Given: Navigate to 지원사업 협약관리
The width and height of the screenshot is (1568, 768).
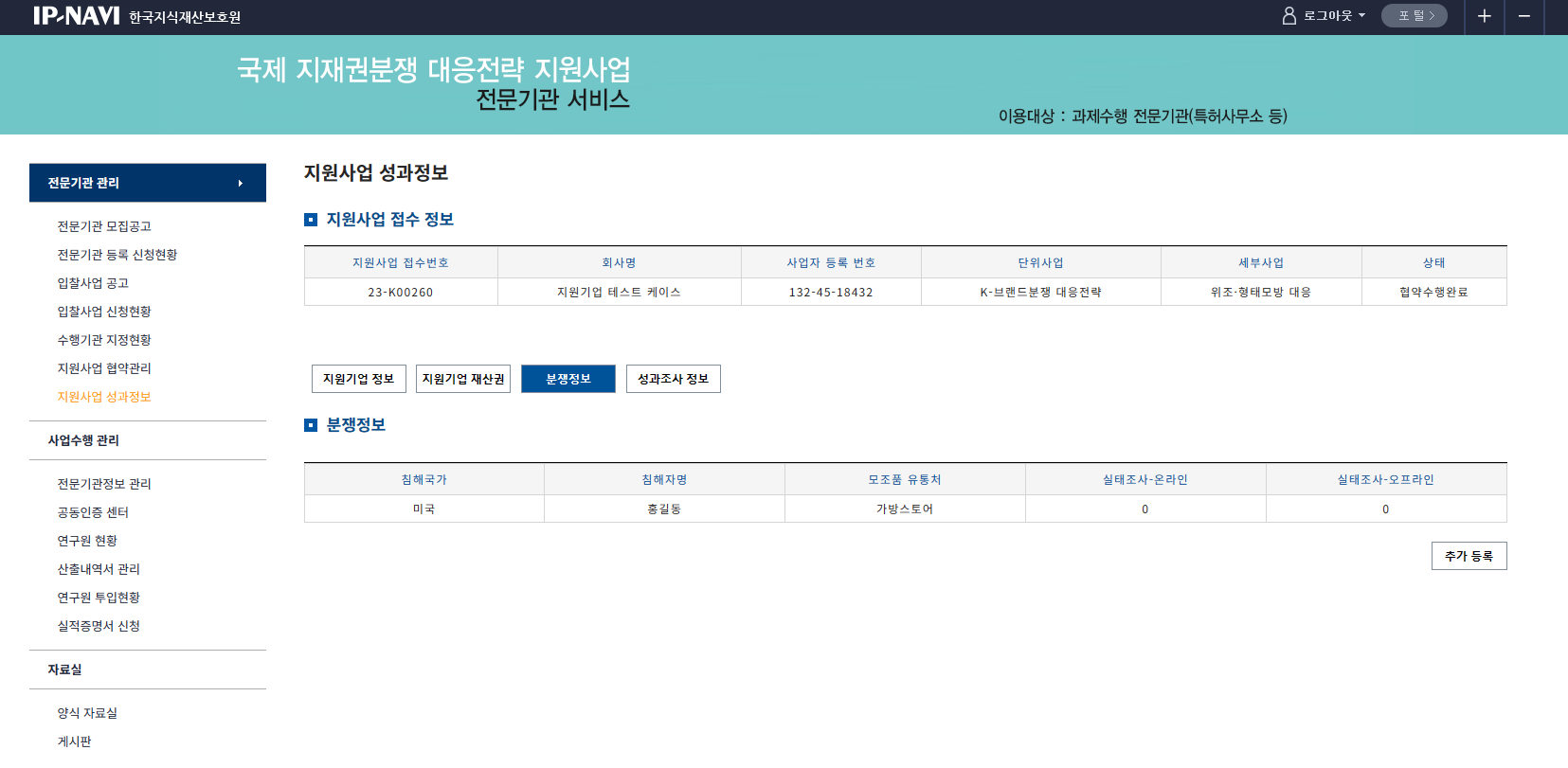Looking at the screenshot, I should [x=104, y=368].
